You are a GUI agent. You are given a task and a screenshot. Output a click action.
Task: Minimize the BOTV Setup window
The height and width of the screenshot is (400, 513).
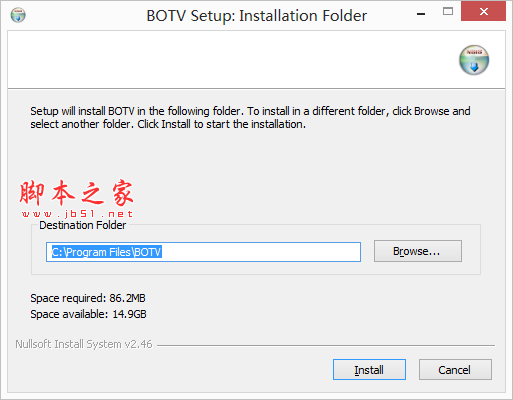pyautogui.click(x=421, y=14)
